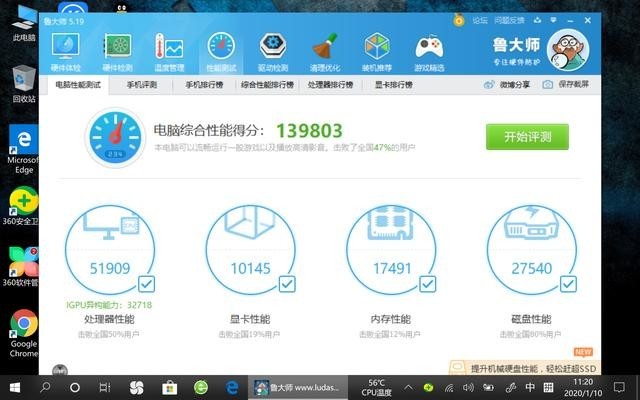The height and width of the screenshot is (400, 640).
Task: Click the speedometer gauge icon
Action: click(115, 138)
